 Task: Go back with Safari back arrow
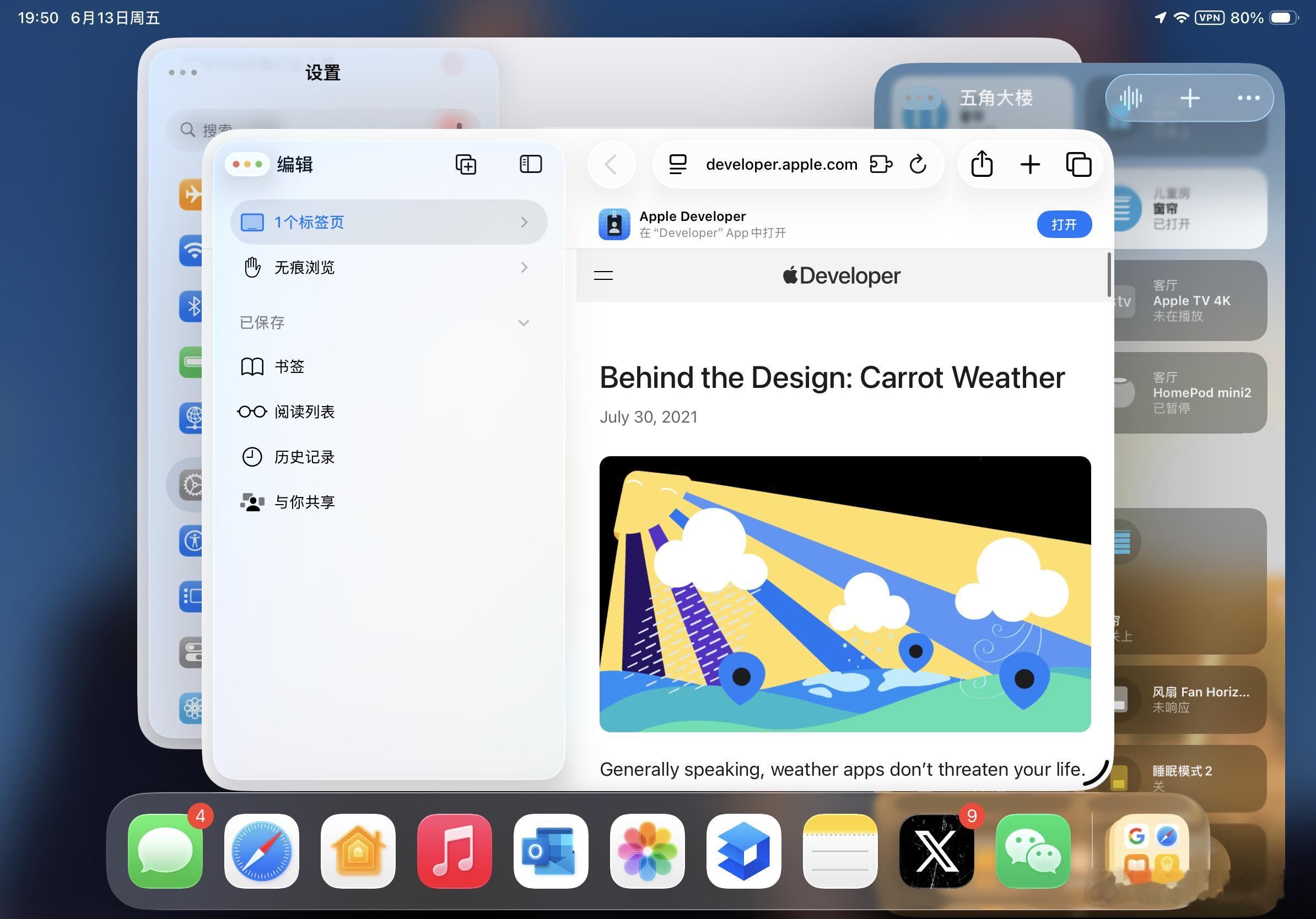point(611,165)
